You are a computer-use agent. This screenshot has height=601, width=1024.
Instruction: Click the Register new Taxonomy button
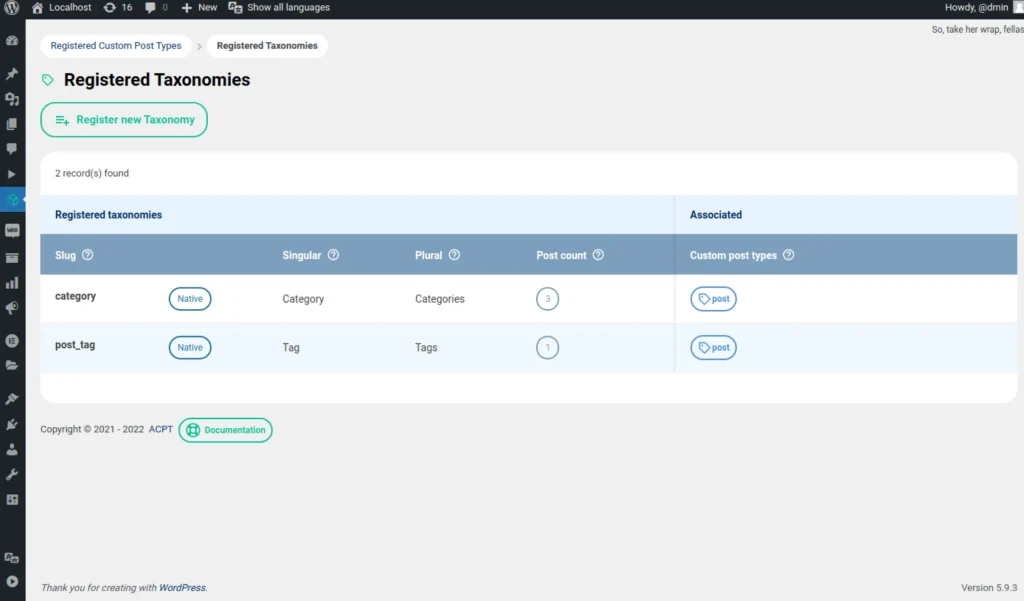tap(123, 119)
